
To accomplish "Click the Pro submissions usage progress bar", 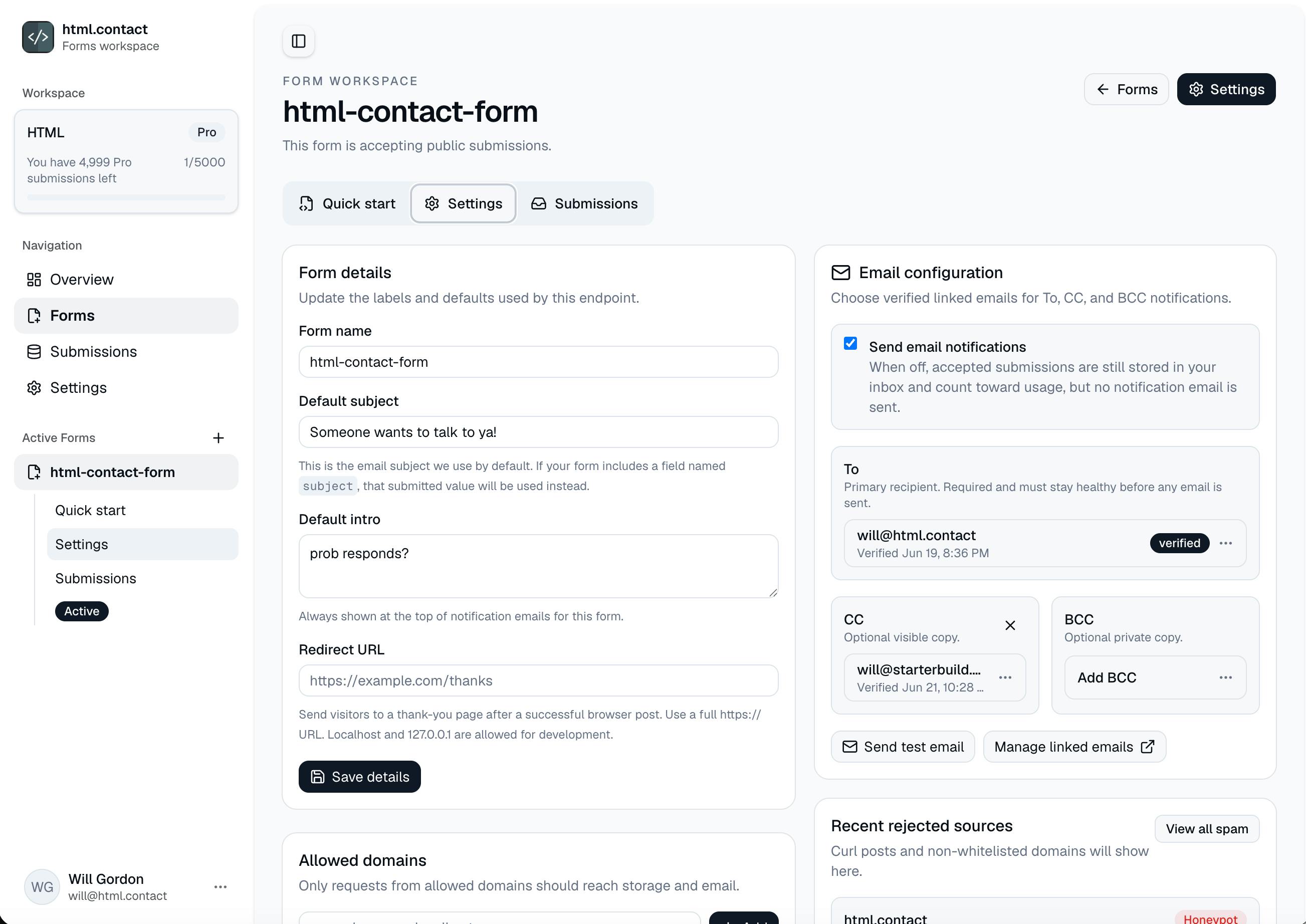I will point(126,197).
